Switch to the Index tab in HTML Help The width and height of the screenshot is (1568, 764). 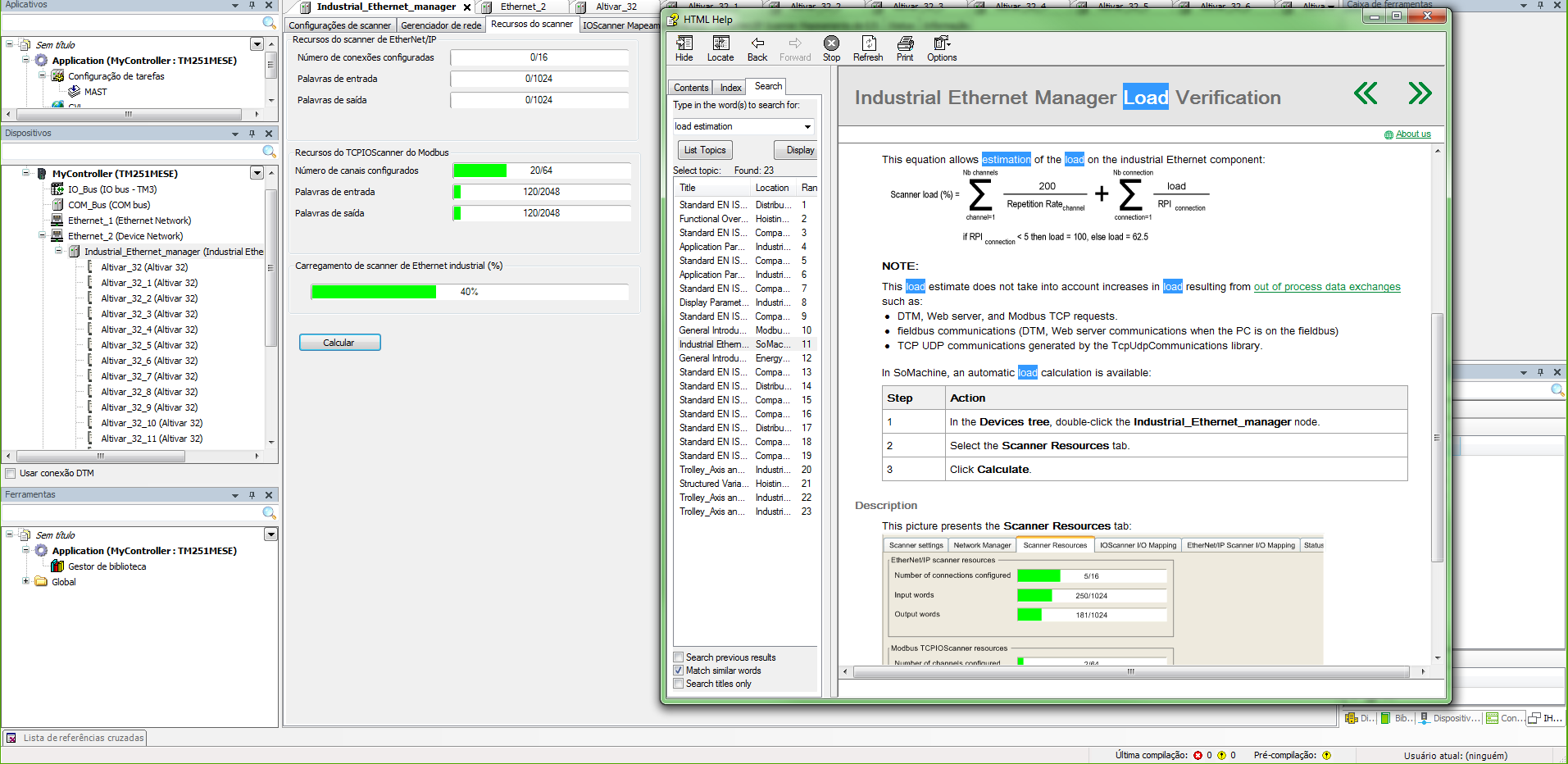(x=731, y=88)
